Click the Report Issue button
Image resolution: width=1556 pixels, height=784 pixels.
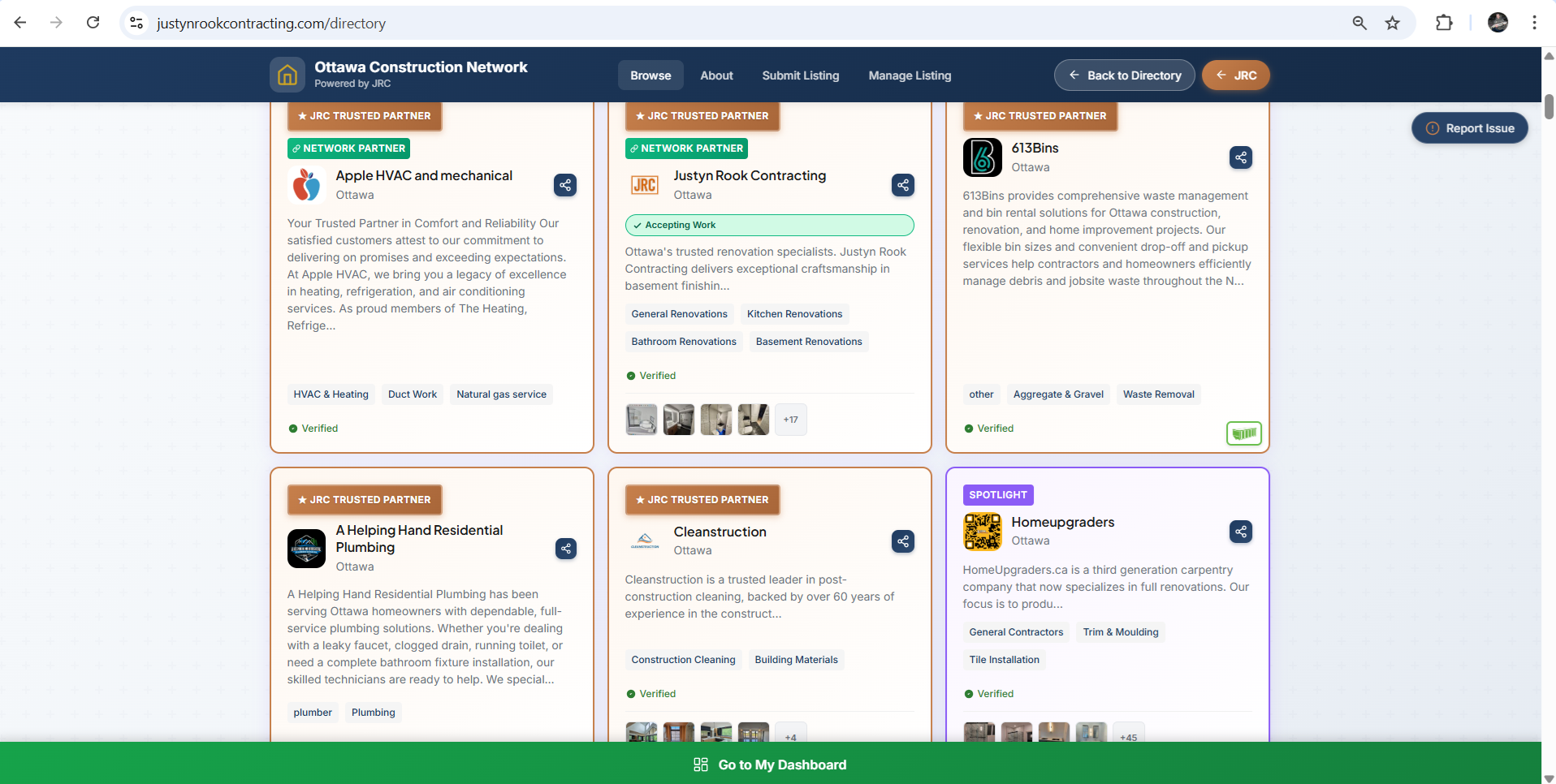[x=1470, y=127]
